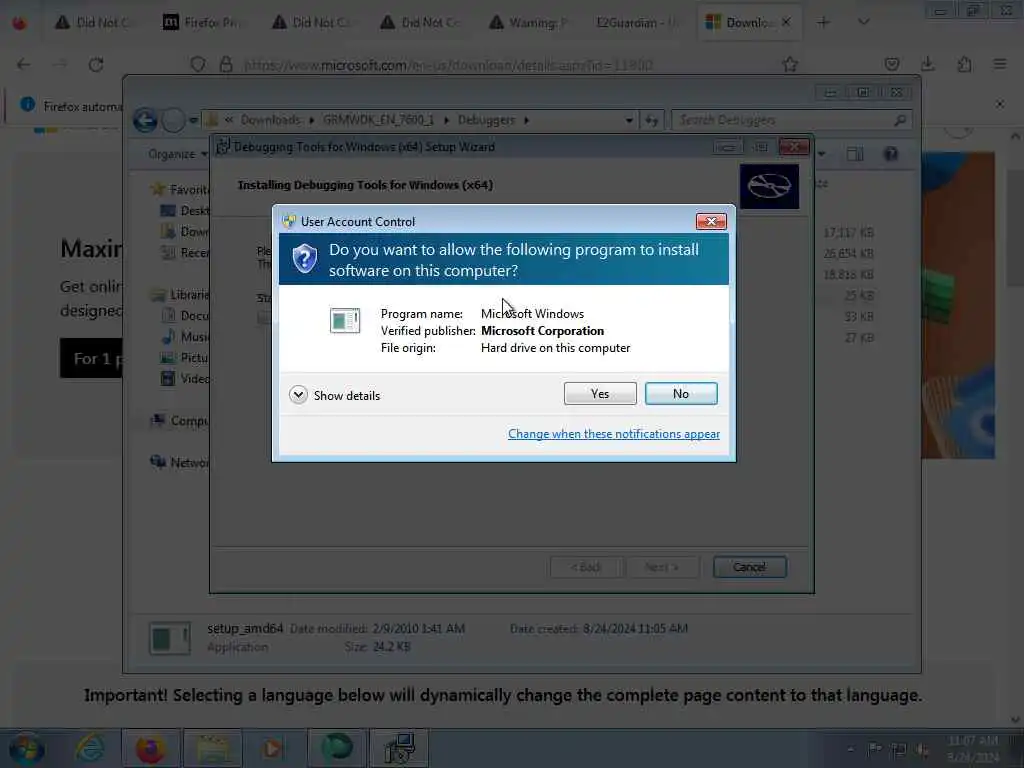Close the active Download tab

pos(786,22)
